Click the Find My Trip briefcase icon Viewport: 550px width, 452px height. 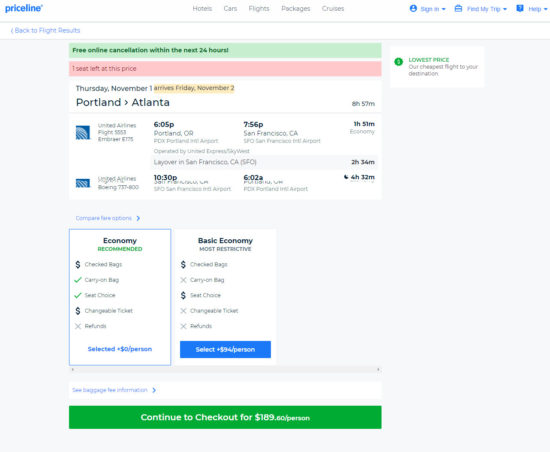[x=458, y=8]
